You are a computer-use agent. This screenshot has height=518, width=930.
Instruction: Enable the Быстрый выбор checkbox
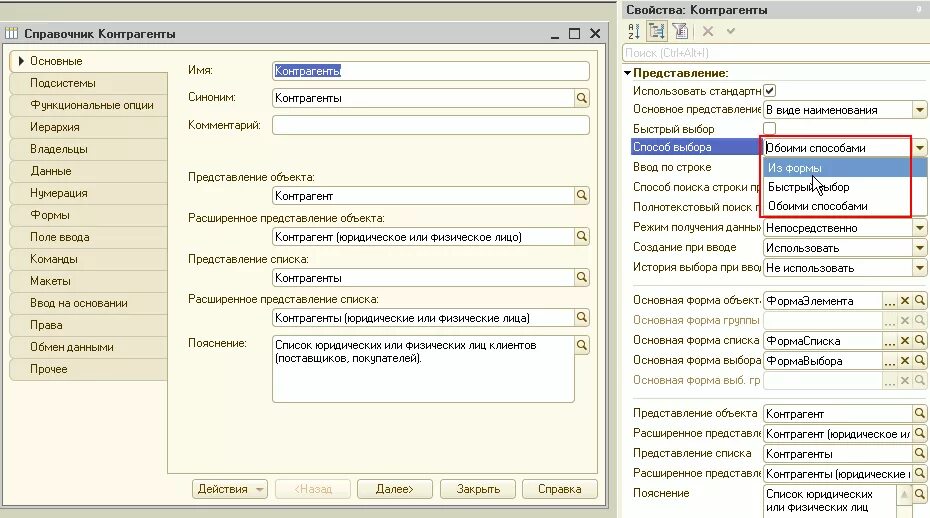[770, 128]
